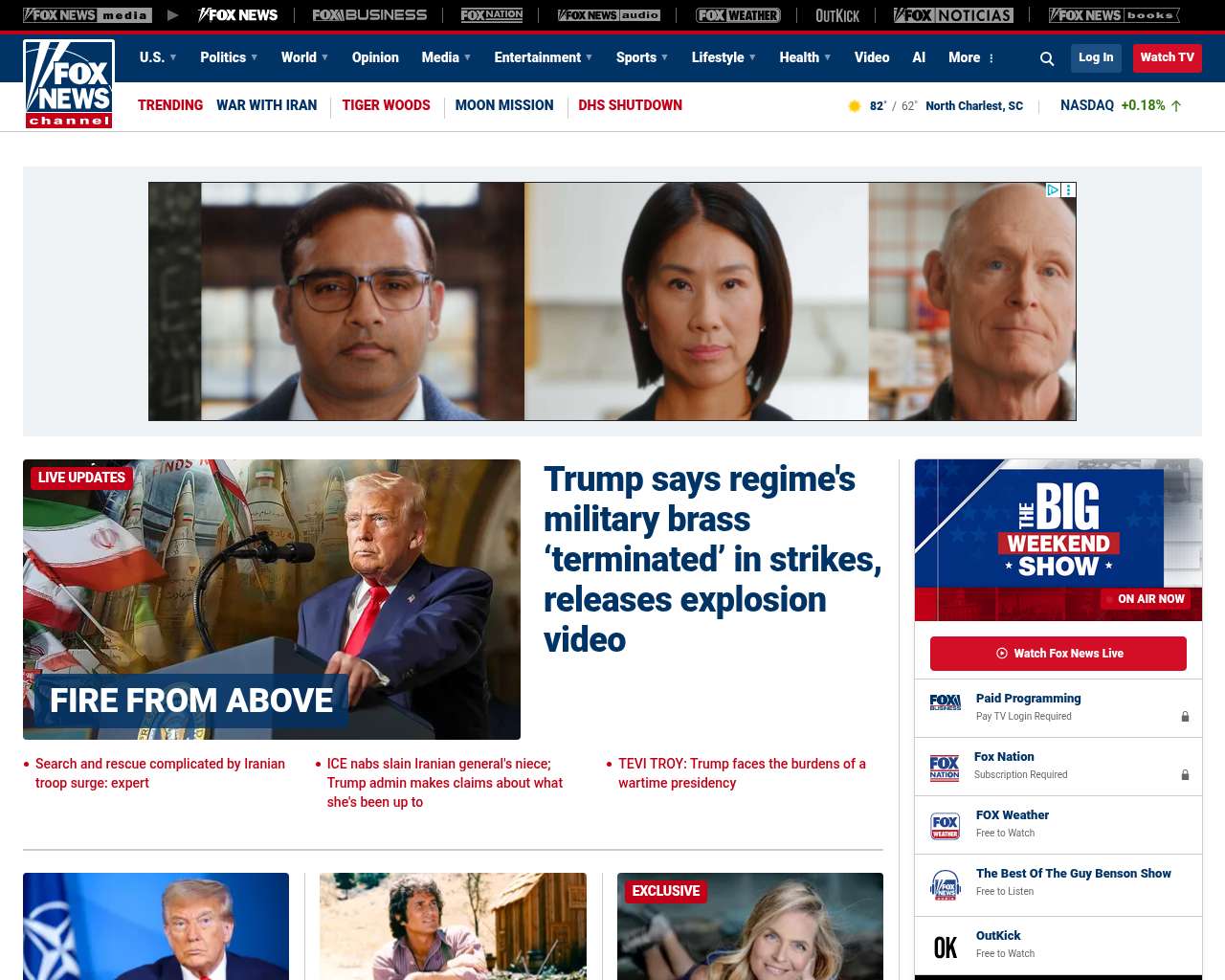Click the Fox News Media logo
Image resolution: width=1225 pixels, height=980 pixels.
(x=87, y=15)
